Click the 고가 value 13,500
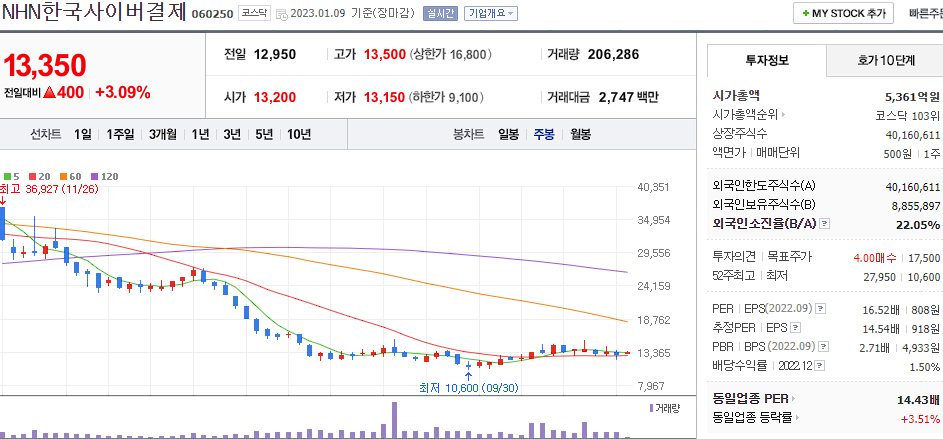 (385, 55)
